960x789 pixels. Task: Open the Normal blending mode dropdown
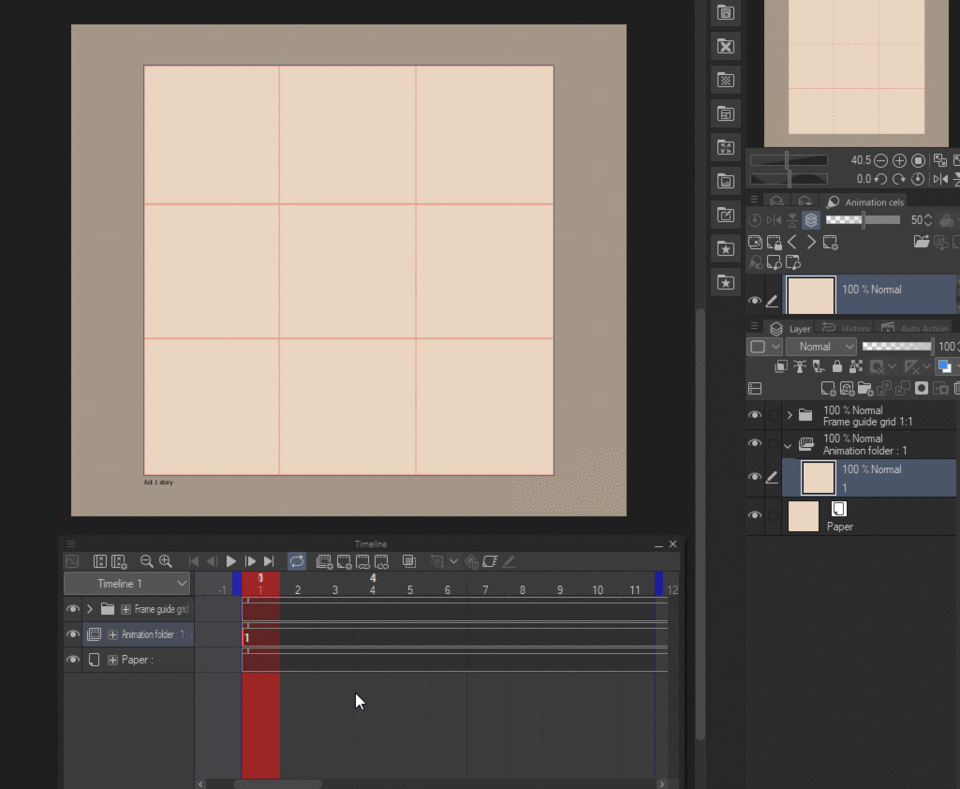coord(821,346)
